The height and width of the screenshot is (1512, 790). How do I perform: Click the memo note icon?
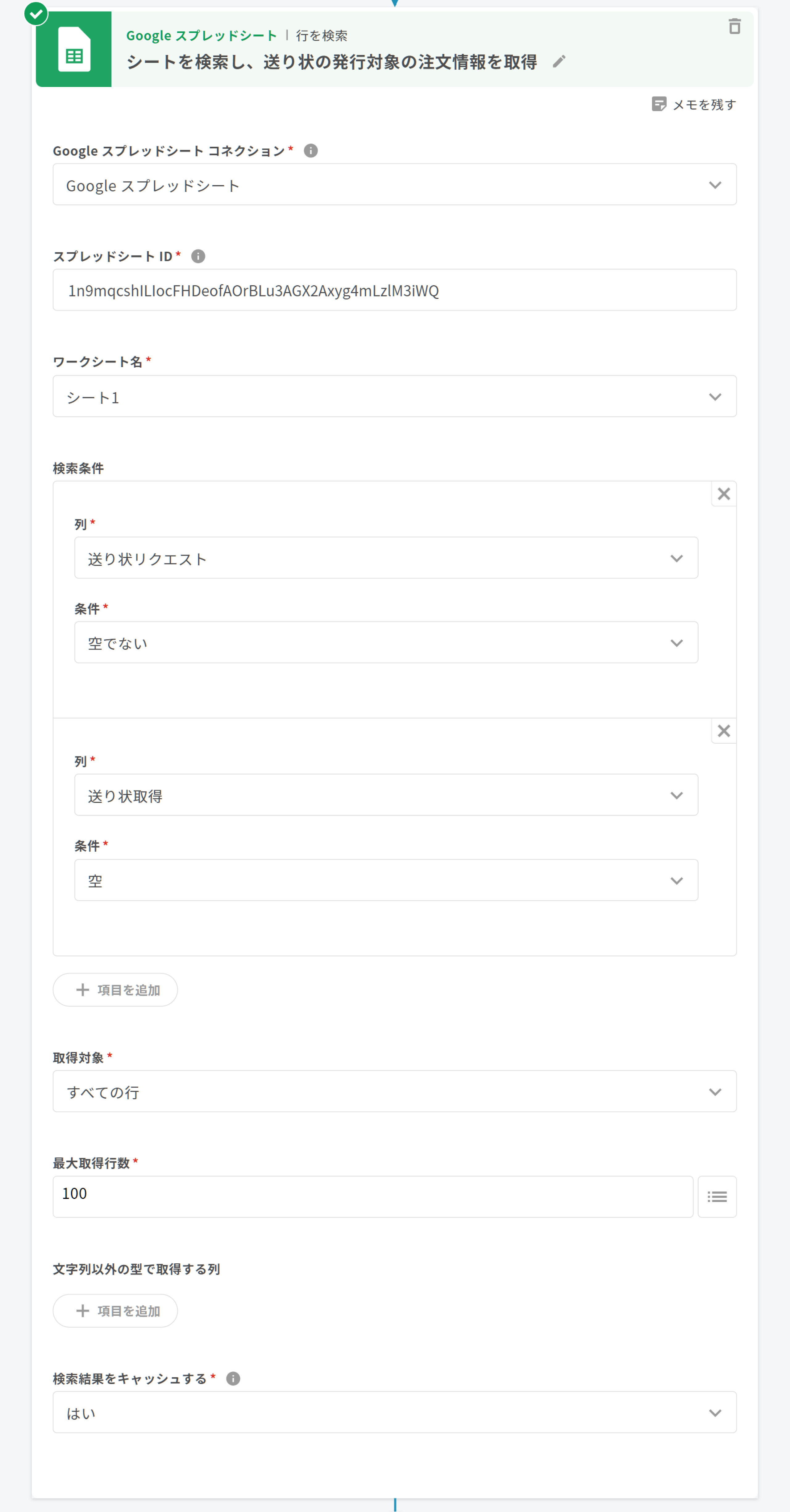click(659, 105)
